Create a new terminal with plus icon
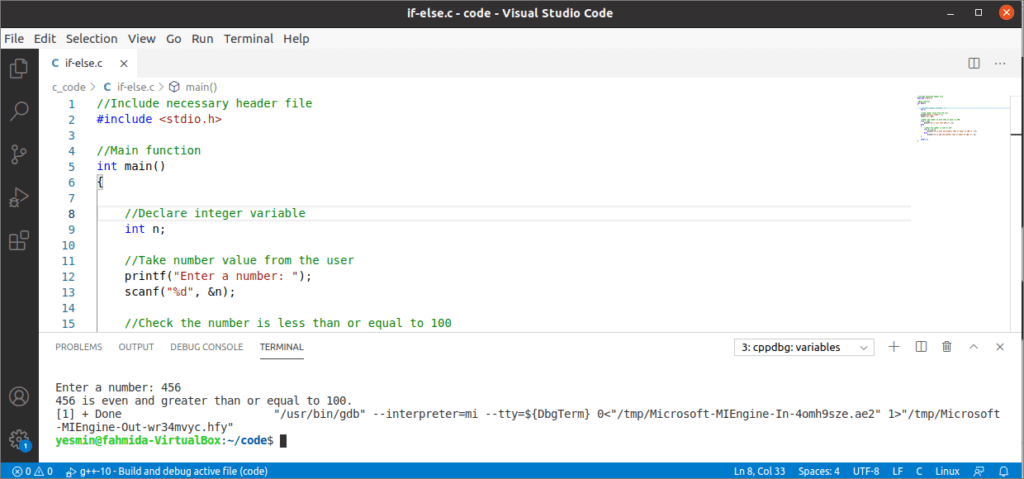Viewport: 1024px width, 479px height. coord(895,347)
